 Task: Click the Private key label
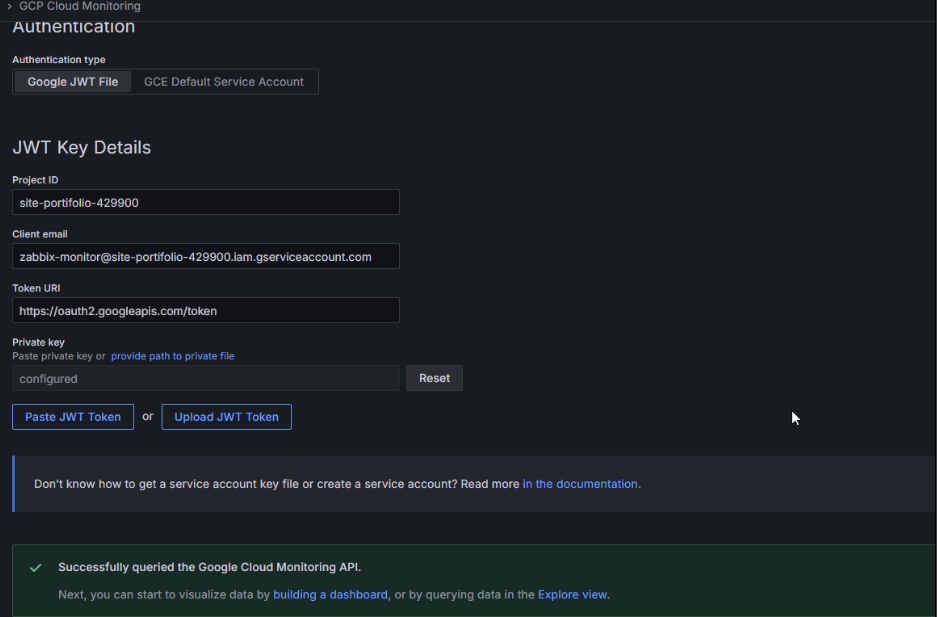[x=38, y=342]
